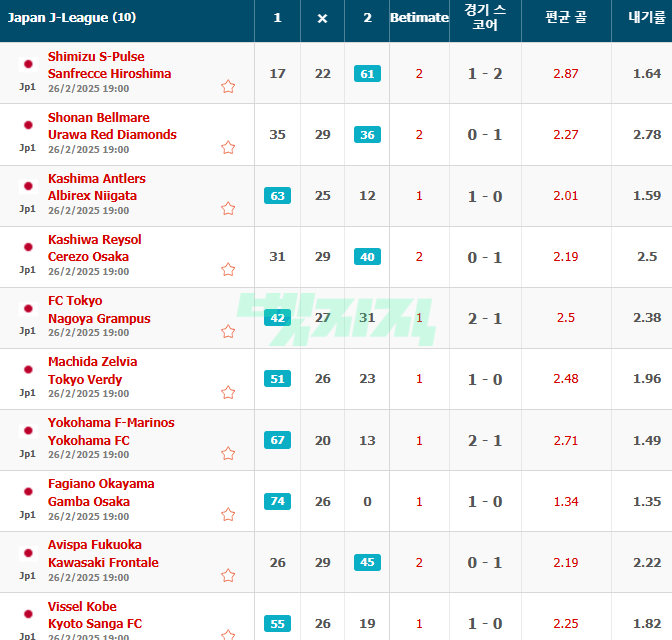This screenshot has height=640, width=672.
Task: Favorite the Kashima Antlers match star
Action: 228,208
